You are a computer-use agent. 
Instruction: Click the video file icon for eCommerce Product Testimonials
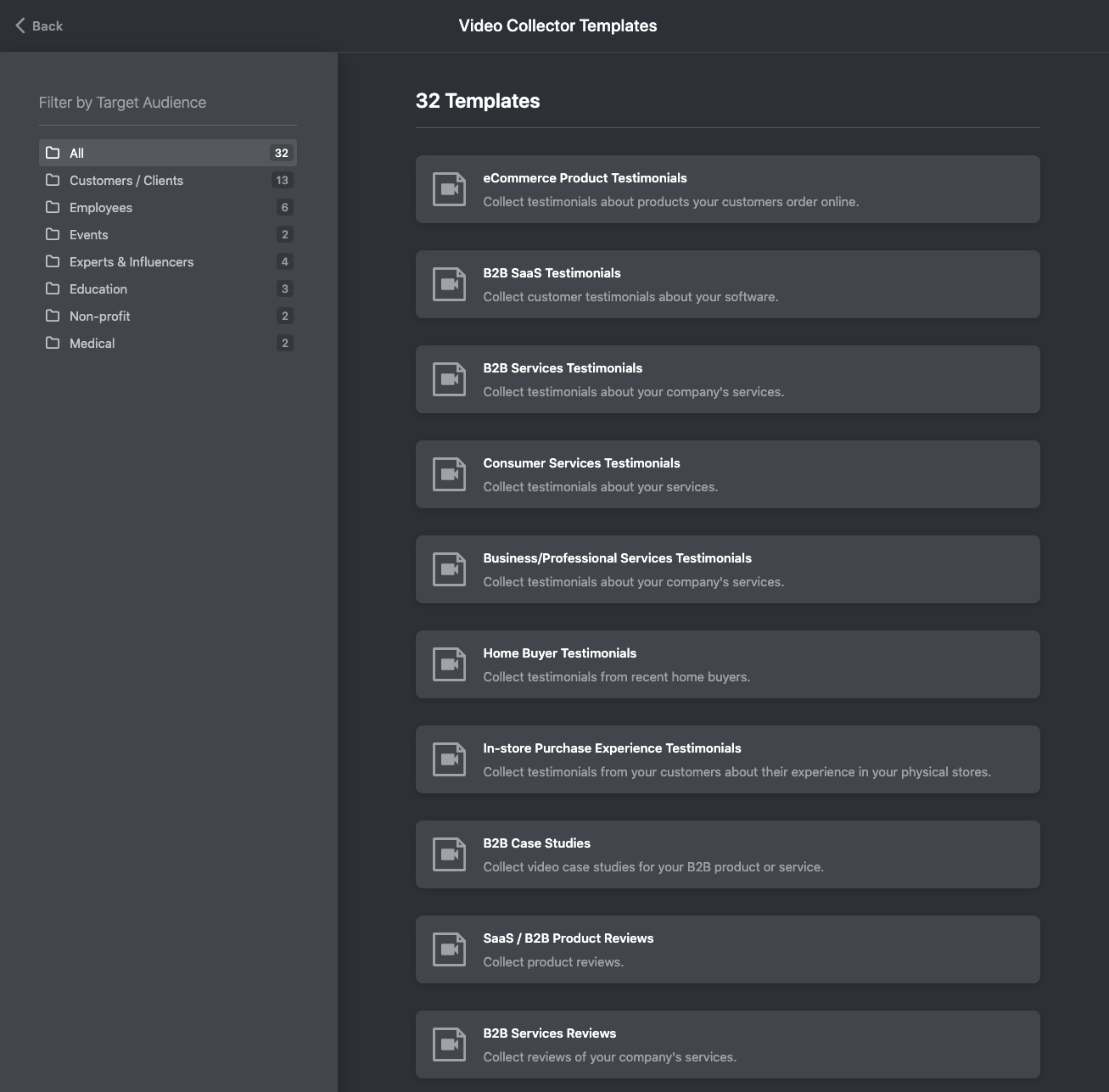coord(449,189)
